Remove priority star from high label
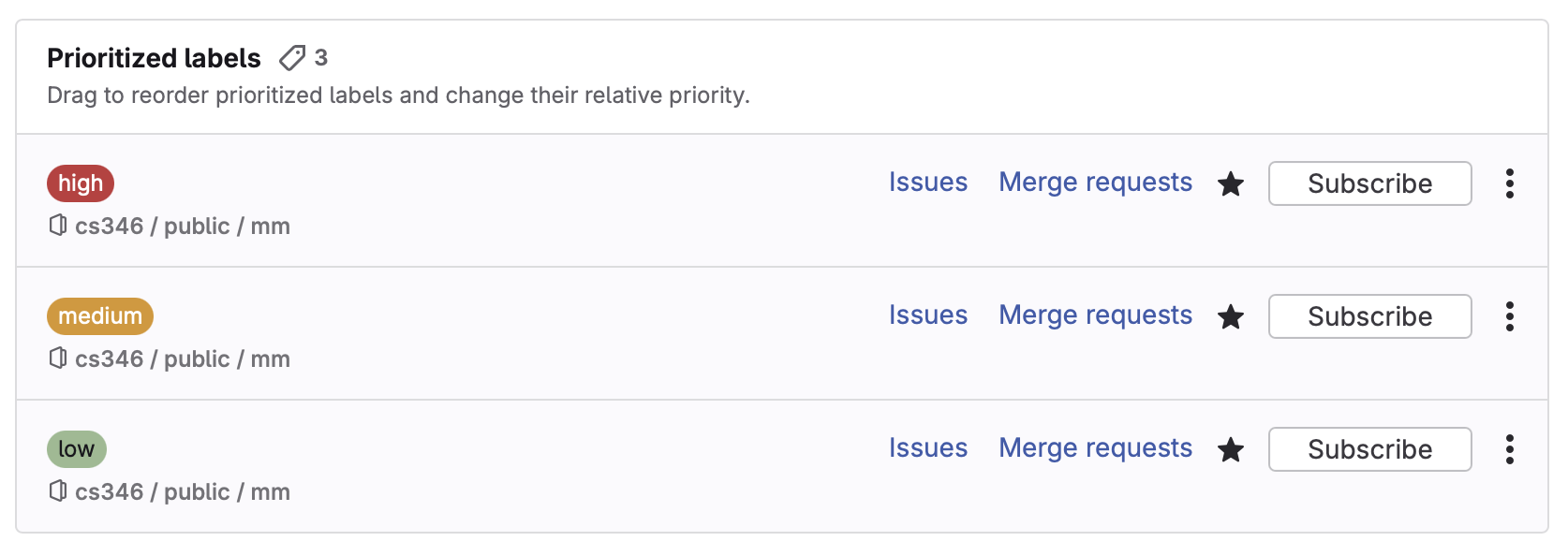This screenshot has width=1568, height=556. (x=1231, y=184)
